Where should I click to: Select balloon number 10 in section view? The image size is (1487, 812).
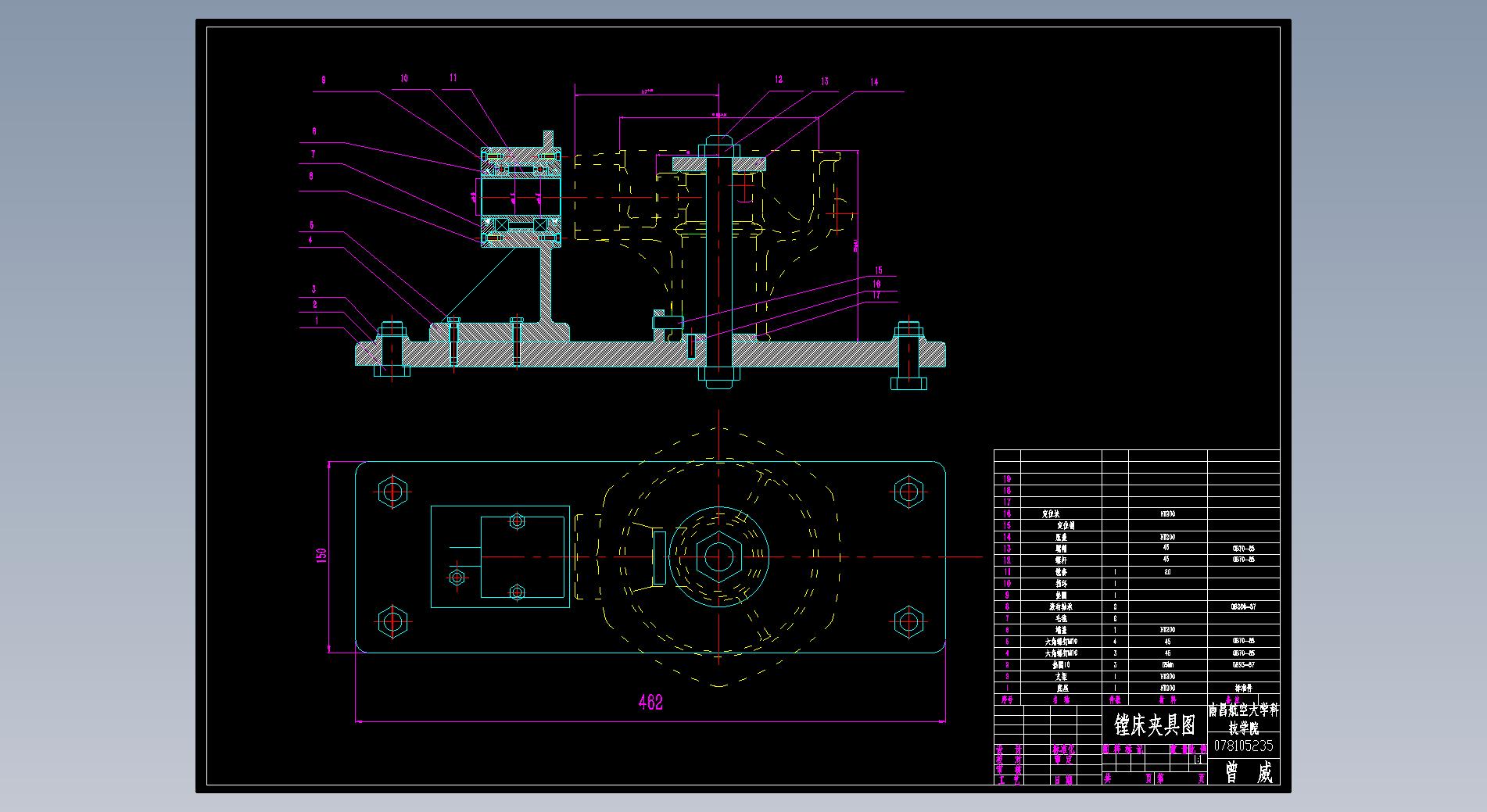pos(404,78)
